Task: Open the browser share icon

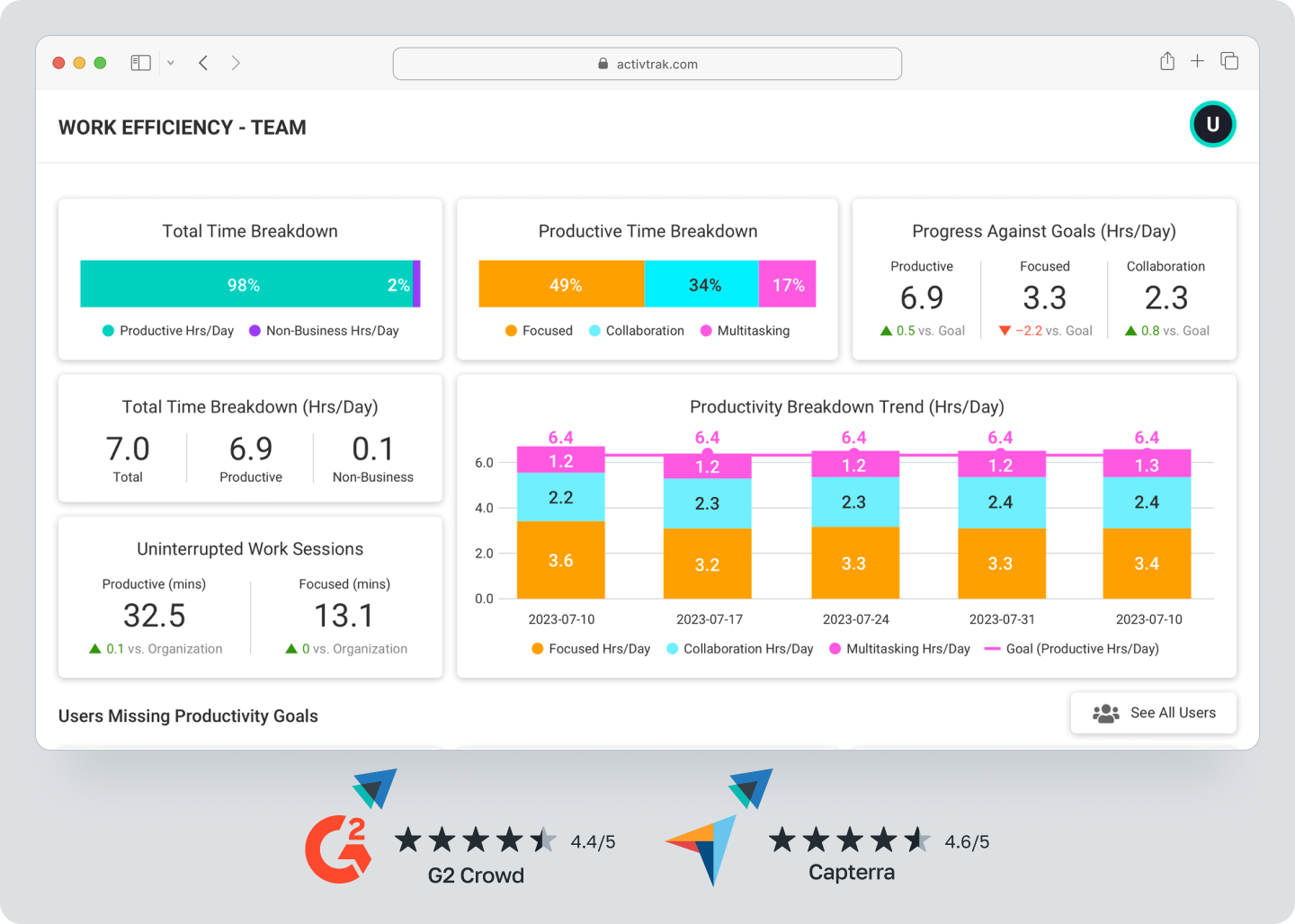Action: (x=1166, y=61)
